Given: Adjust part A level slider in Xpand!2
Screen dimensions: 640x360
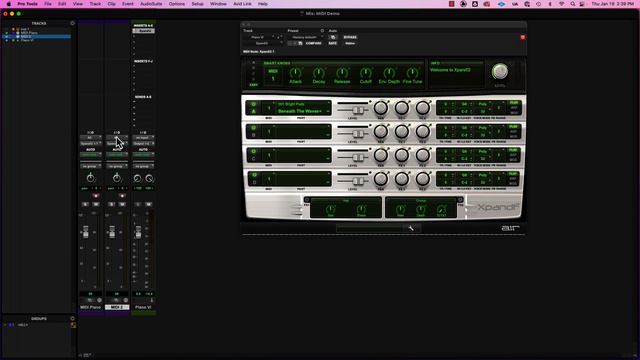Looking at the screenshot, I should pyautogui.click(x=358, y=110).
